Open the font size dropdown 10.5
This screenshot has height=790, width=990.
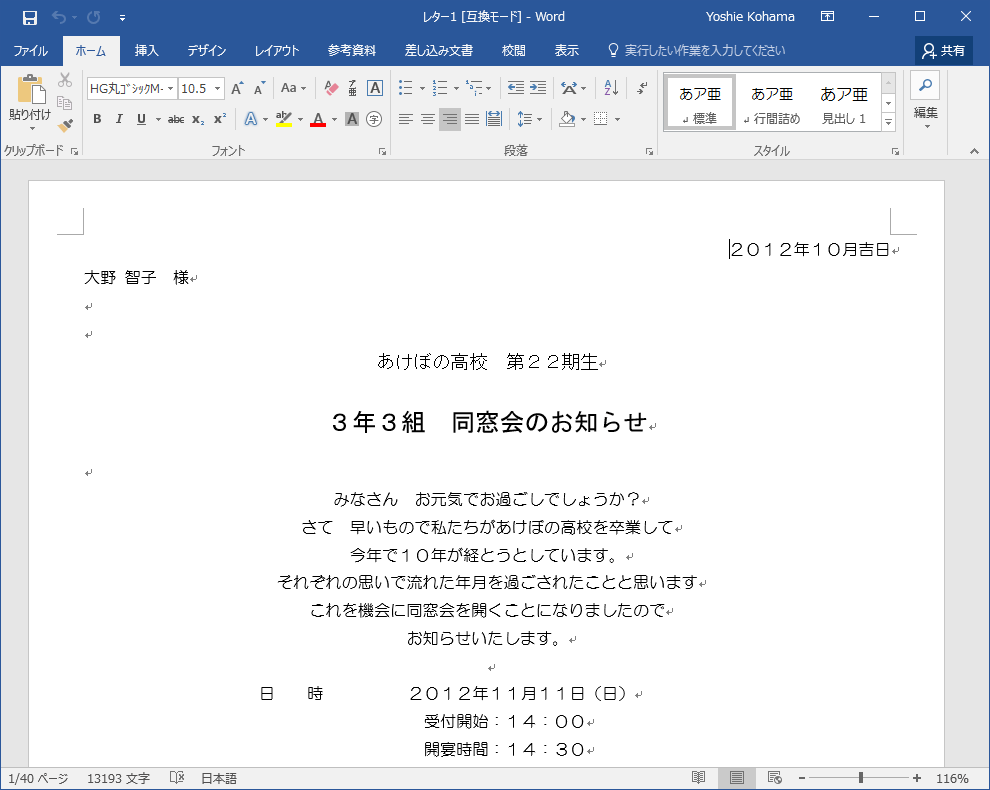(x=218, y=88)
